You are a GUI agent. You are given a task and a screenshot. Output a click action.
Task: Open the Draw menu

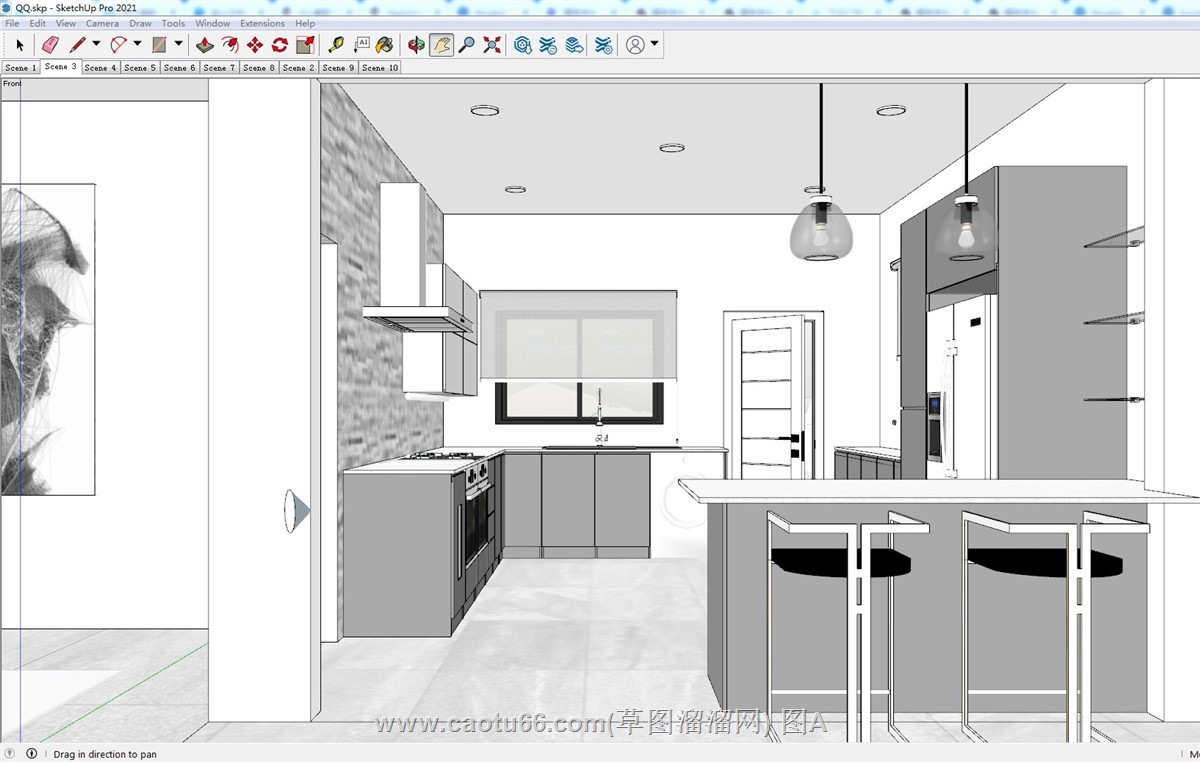pos(141,23)
